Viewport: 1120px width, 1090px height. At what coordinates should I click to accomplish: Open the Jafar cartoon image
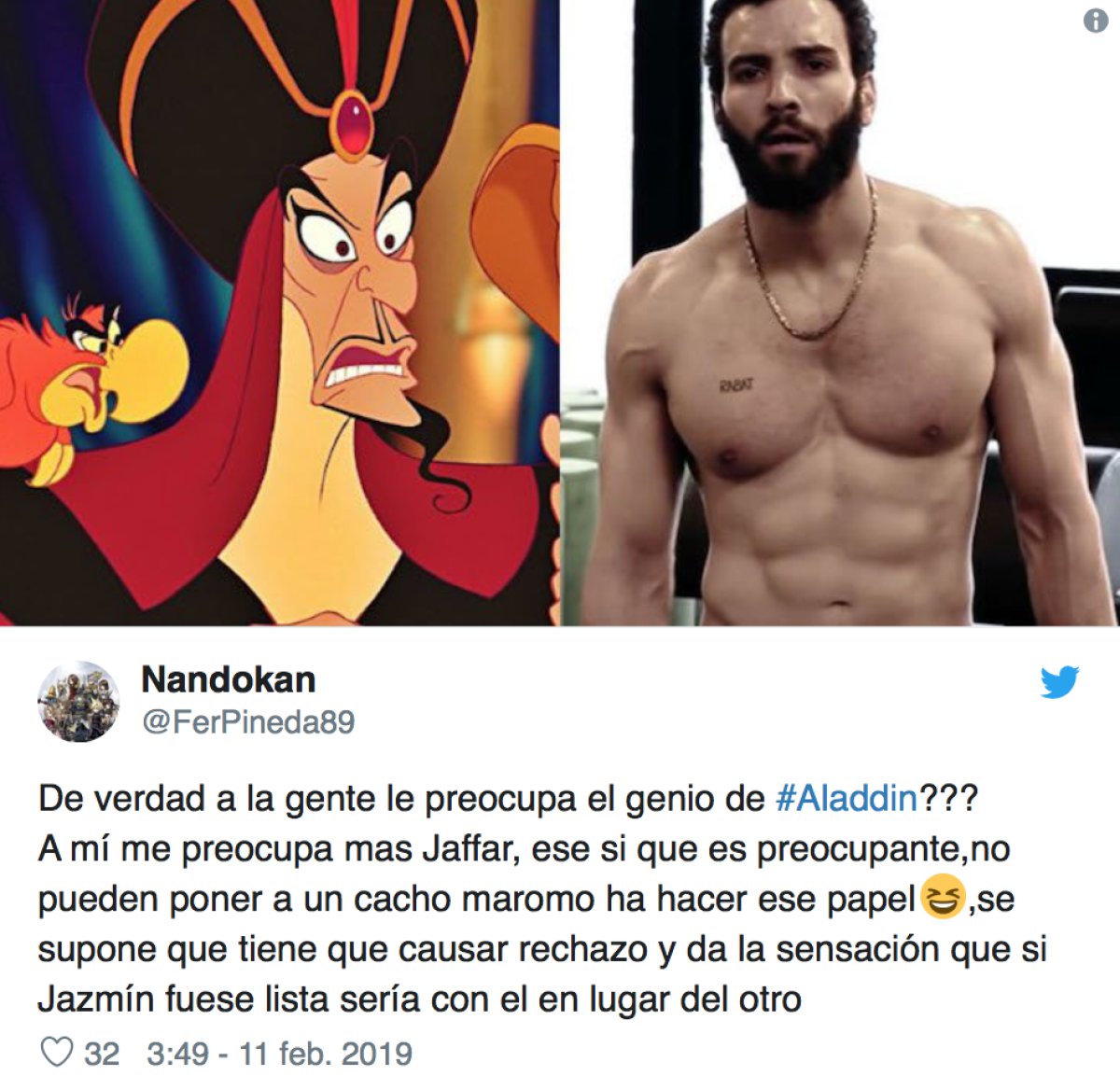tap(279, 313)
